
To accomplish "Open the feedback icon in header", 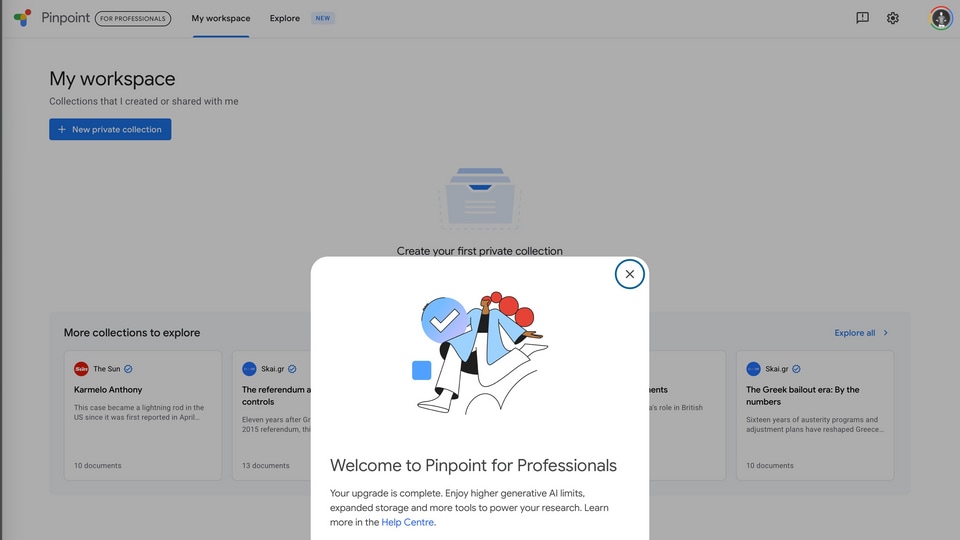I will (862, 18).
